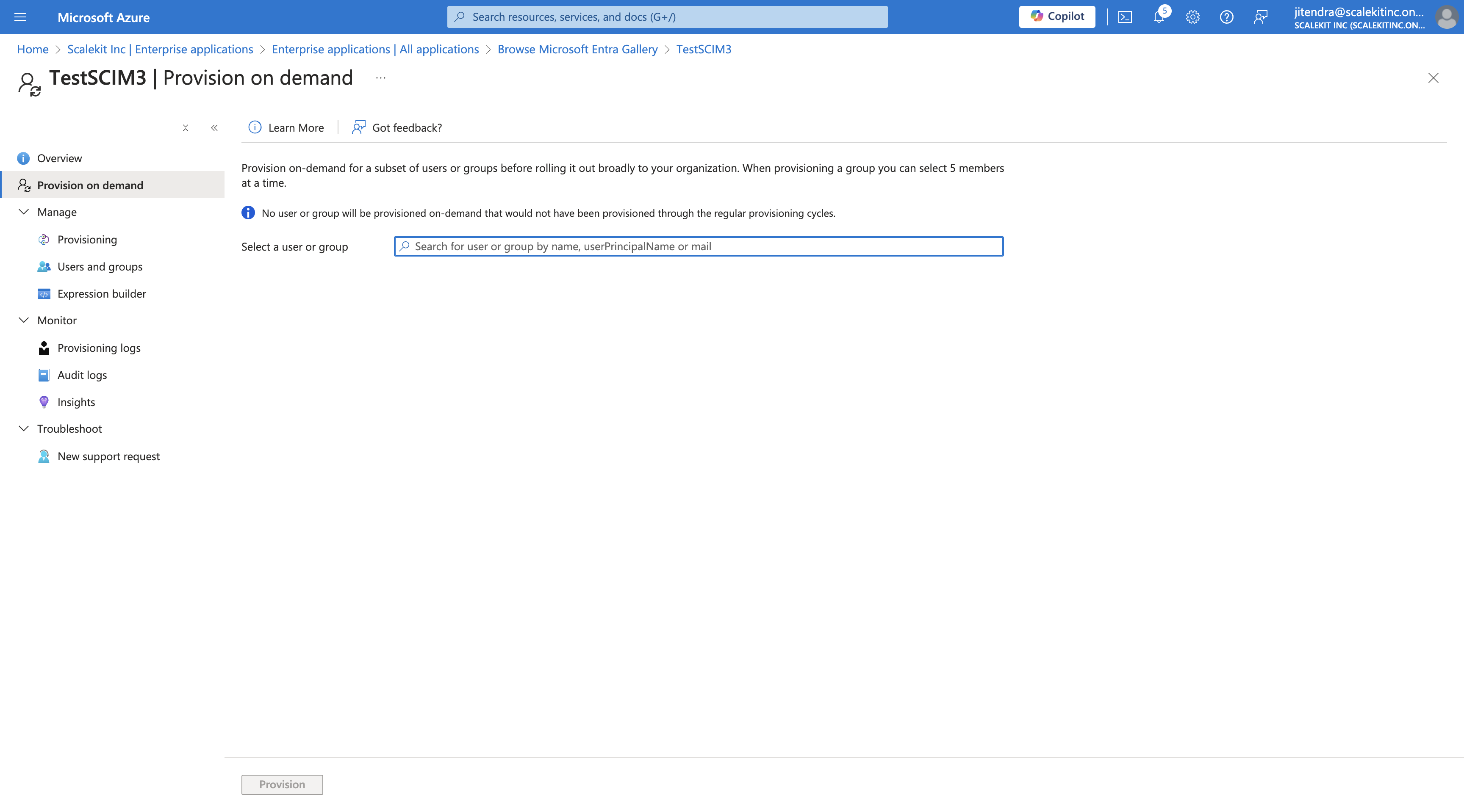Open Scalekit Inc | Enterprise applications breadcrumb
Viewport: 1464px width, 812px height.
coord(160,49)
